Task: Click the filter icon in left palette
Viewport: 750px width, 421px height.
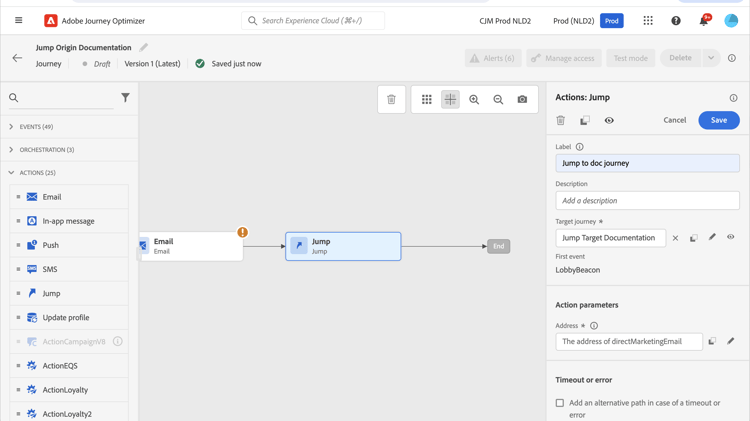Action: (125, 98)
